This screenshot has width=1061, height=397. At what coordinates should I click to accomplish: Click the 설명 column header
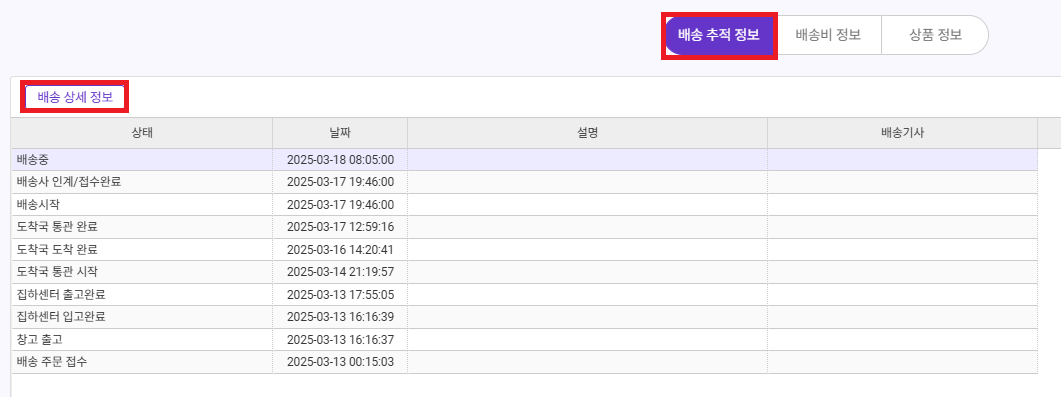pos(587,133)
